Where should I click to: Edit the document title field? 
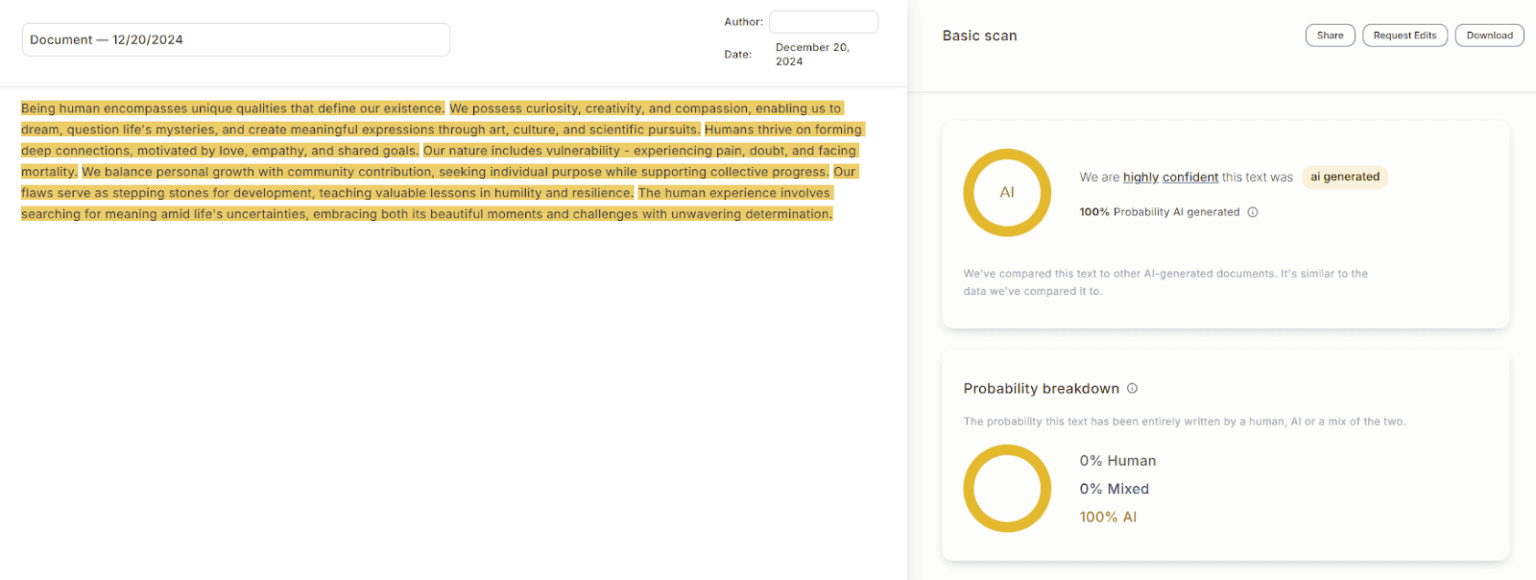point(236,40)
